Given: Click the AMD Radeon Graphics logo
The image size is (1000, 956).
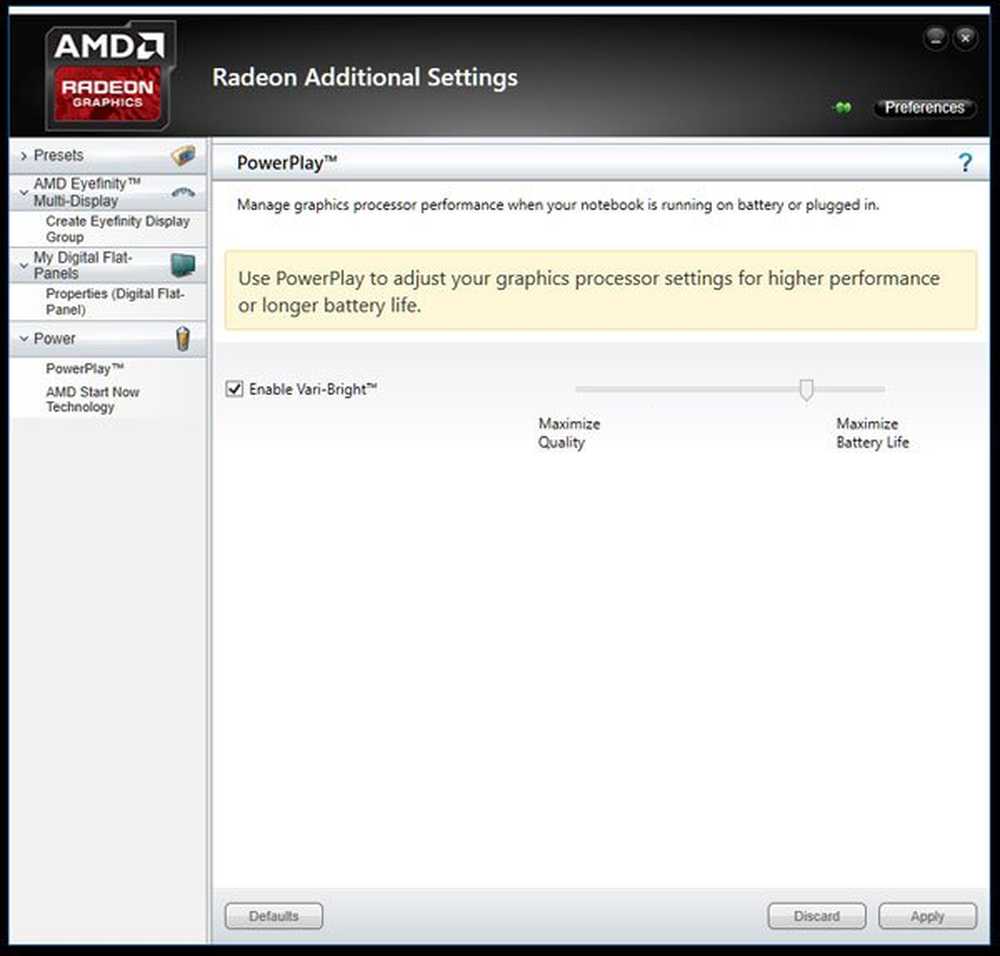Looking at the screenshot, I should (x=110, y=75).
